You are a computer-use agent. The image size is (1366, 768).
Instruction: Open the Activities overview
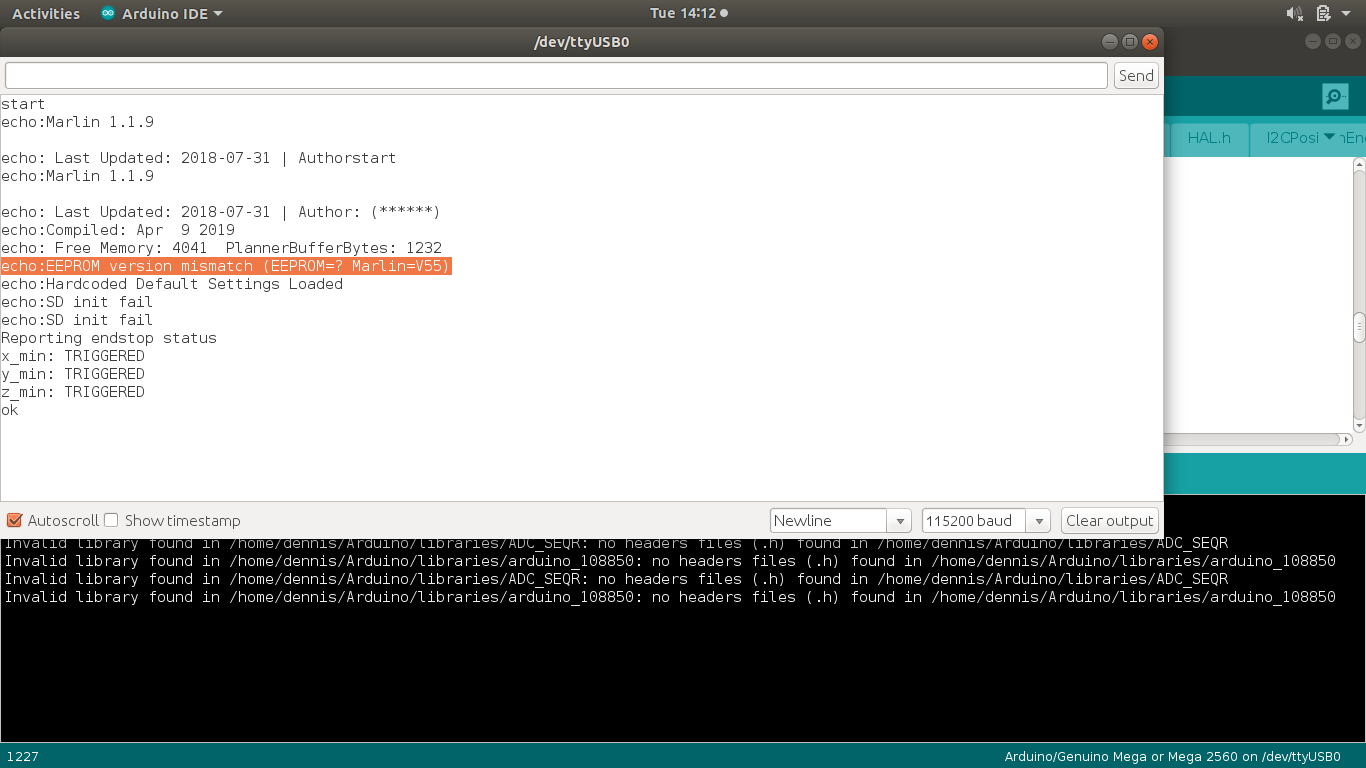[x=46, y=13]
